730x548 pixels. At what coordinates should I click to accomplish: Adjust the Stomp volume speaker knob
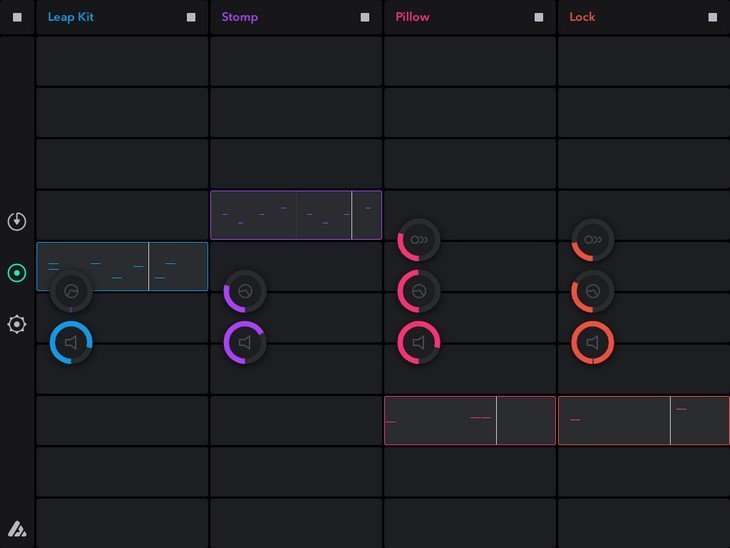(x=245, y=343)
